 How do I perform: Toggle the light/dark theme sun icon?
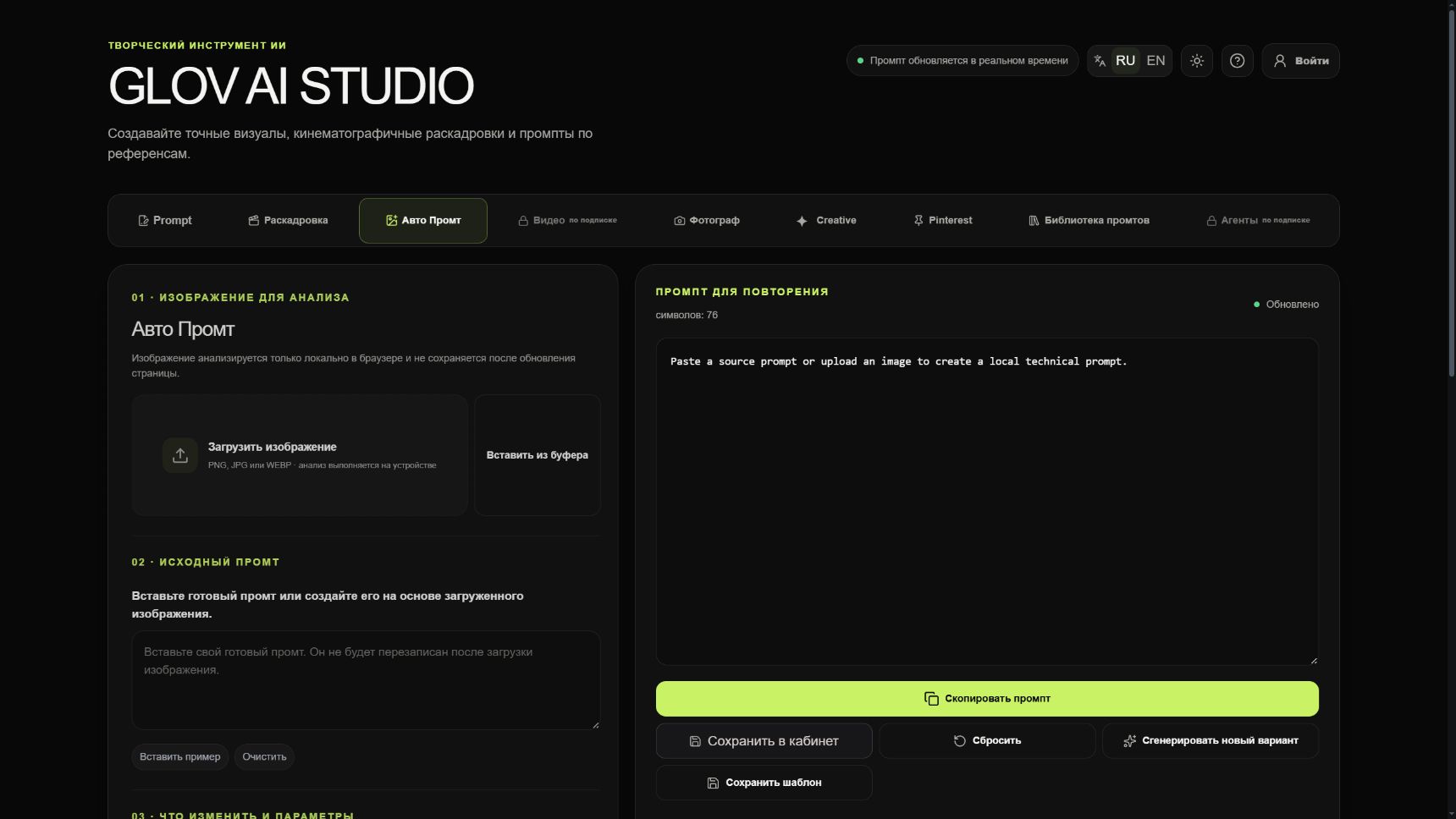click(x=1197, y=61)
